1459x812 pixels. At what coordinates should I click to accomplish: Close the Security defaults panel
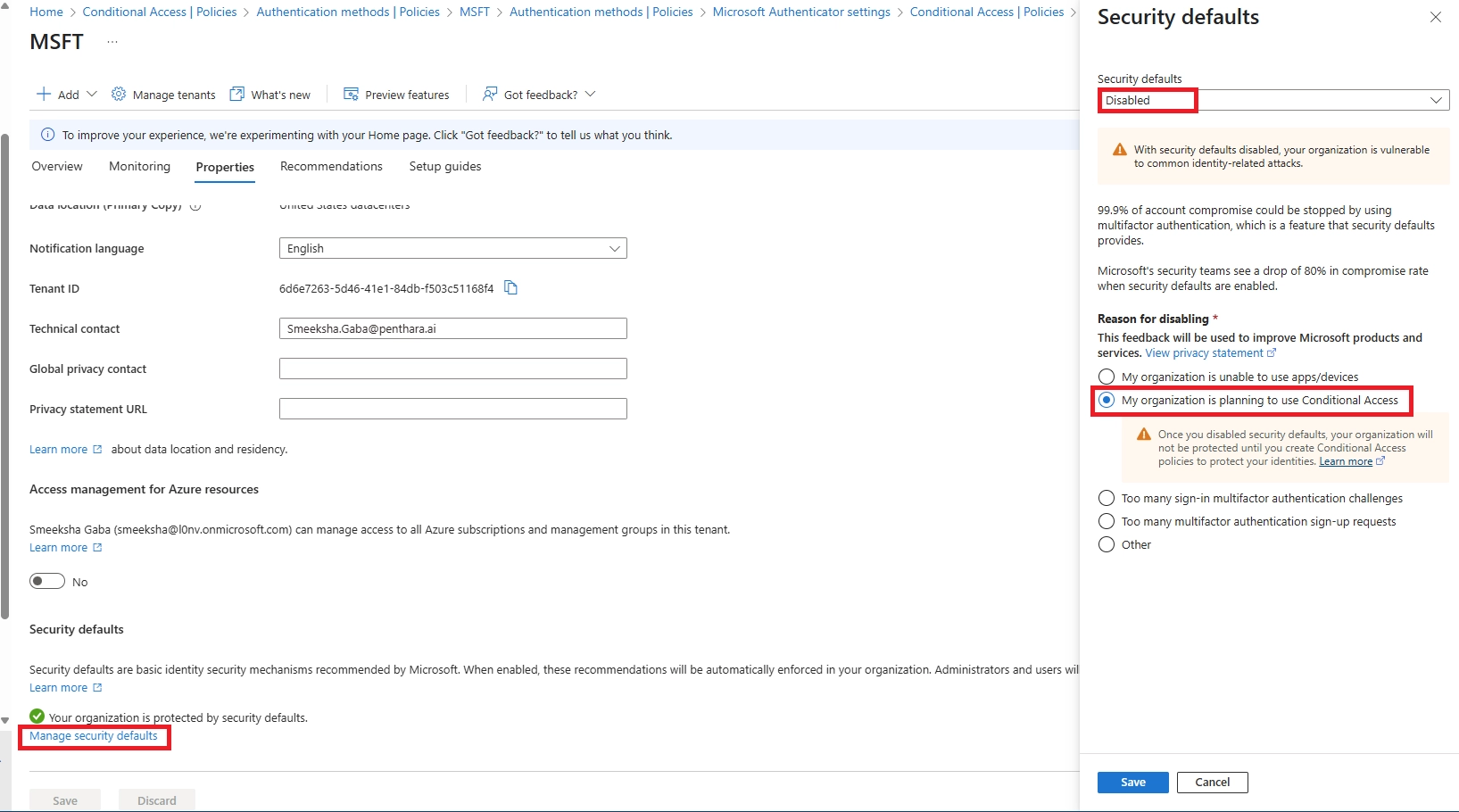pos(1436,17)
